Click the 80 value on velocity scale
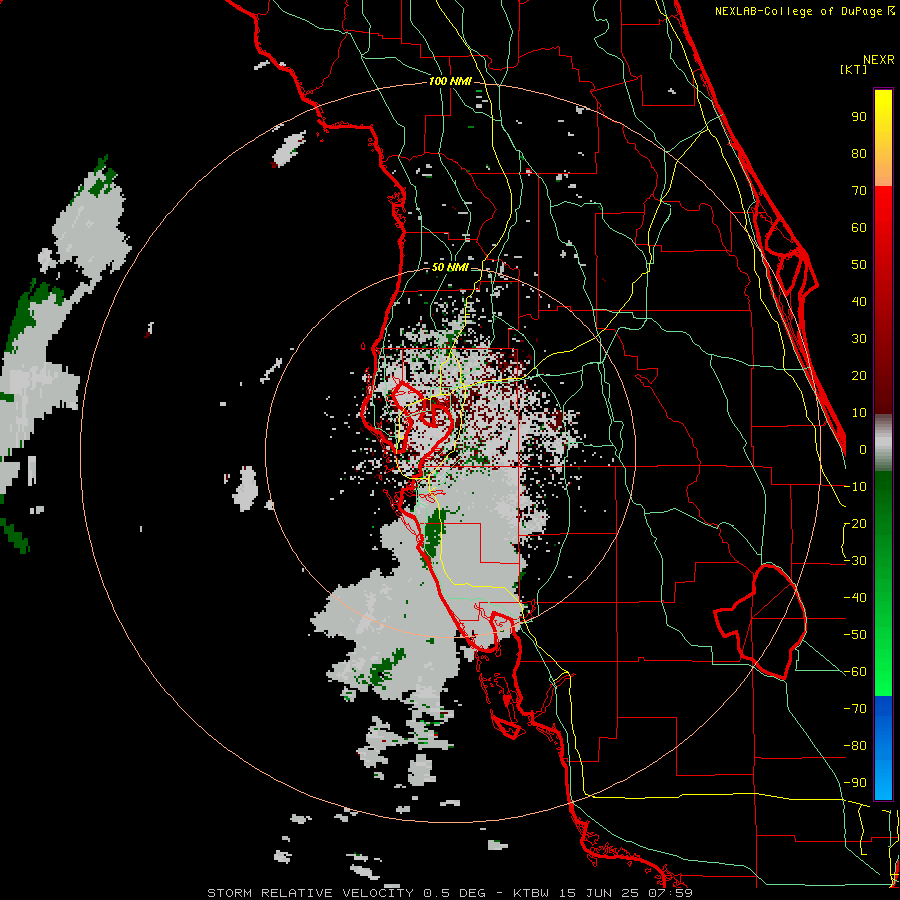Image resolution: width=900 pixels, height=900 pixels. point(859,153)
